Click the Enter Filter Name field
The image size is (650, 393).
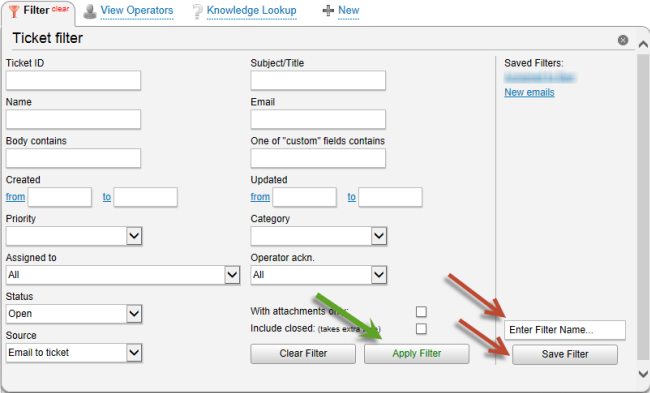[565, 330]
